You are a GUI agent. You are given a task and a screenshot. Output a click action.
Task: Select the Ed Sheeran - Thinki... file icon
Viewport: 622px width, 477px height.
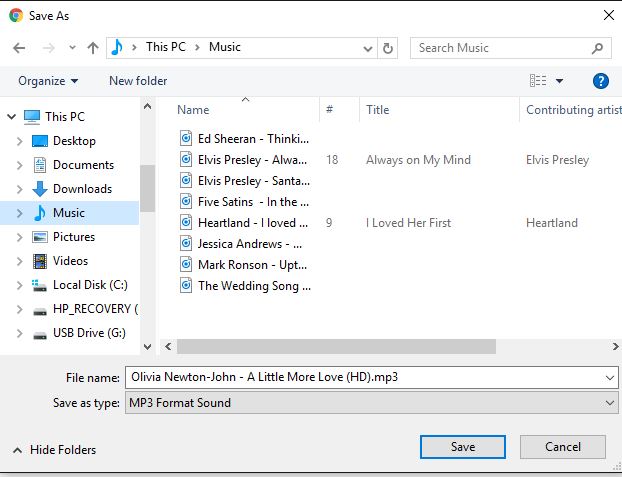click(x=186, y=138)
